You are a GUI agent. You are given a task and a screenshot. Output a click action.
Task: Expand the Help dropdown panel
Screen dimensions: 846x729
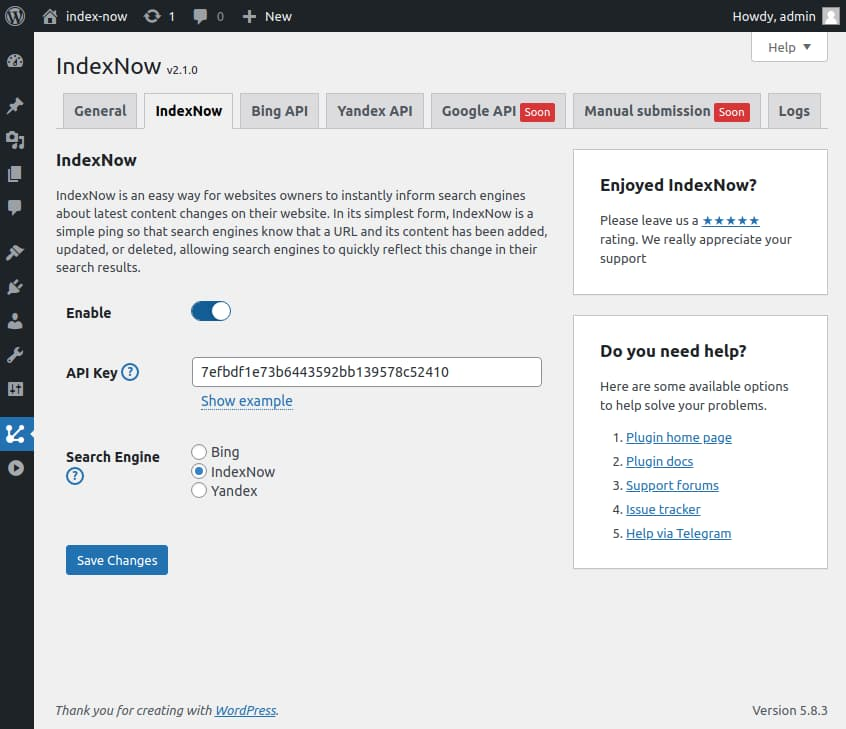[x=789, y=47]
